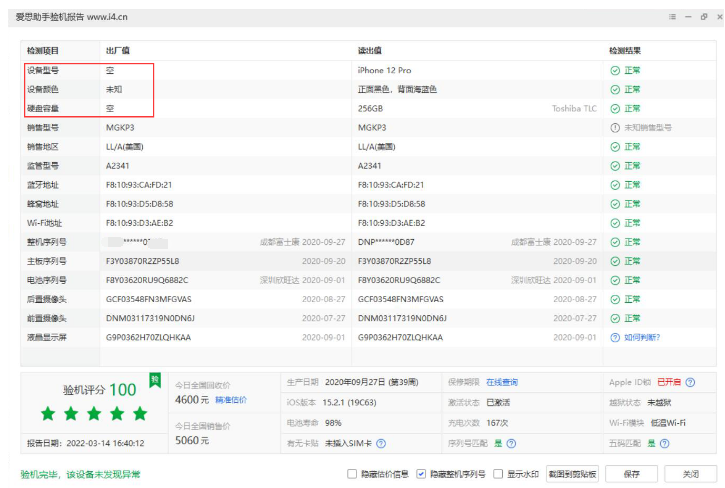
Task: Click the green 验 badge beside the score
Action: coord(155,380)
